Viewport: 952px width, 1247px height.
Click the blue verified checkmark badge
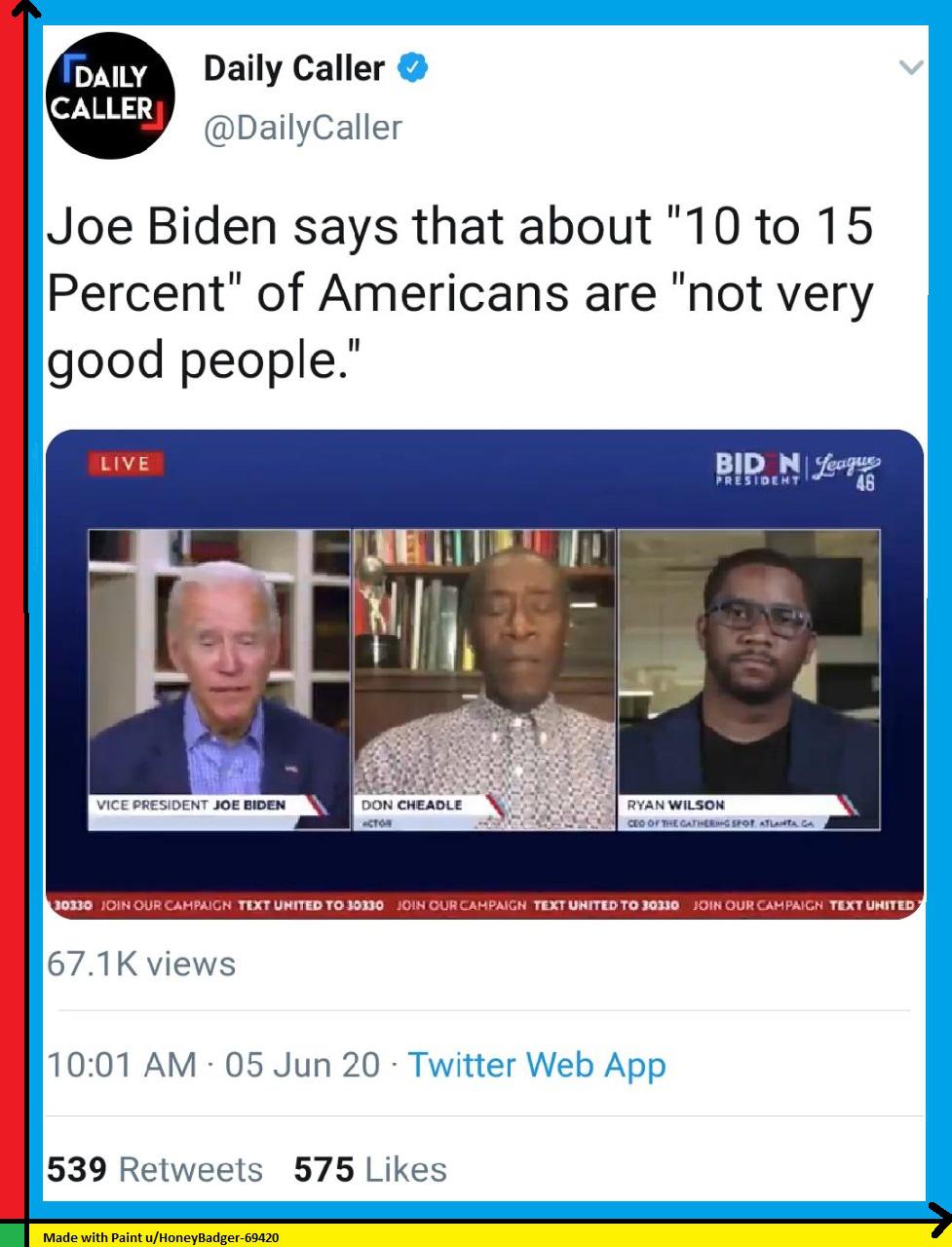click(413, 68)
